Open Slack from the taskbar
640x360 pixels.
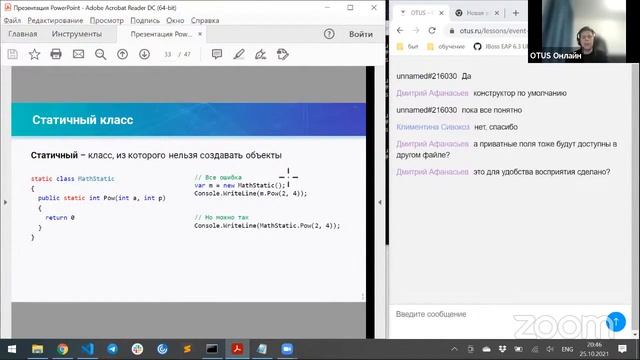[x=137, y=349]
